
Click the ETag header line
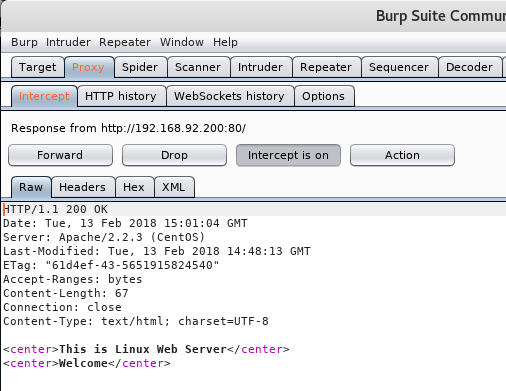point(111,265)
